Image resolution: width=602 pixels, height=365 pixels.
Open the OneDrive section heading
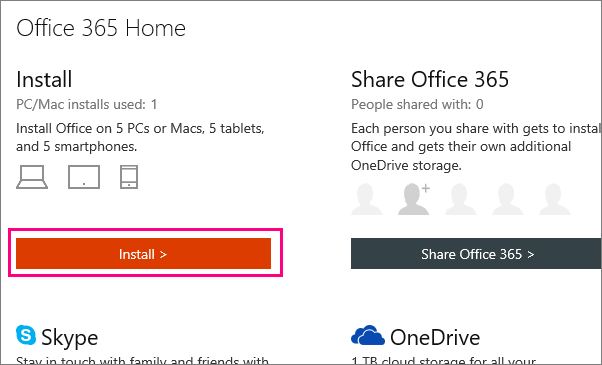435,337
